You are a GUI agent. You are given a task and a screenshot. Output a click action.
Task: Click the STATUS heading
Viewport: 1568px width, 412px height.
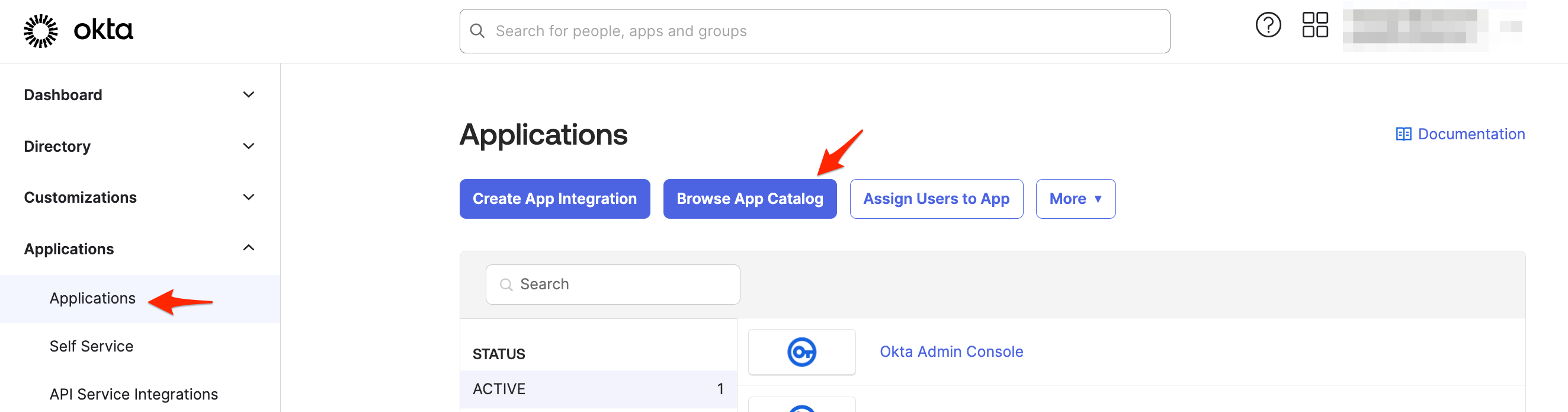499,354
